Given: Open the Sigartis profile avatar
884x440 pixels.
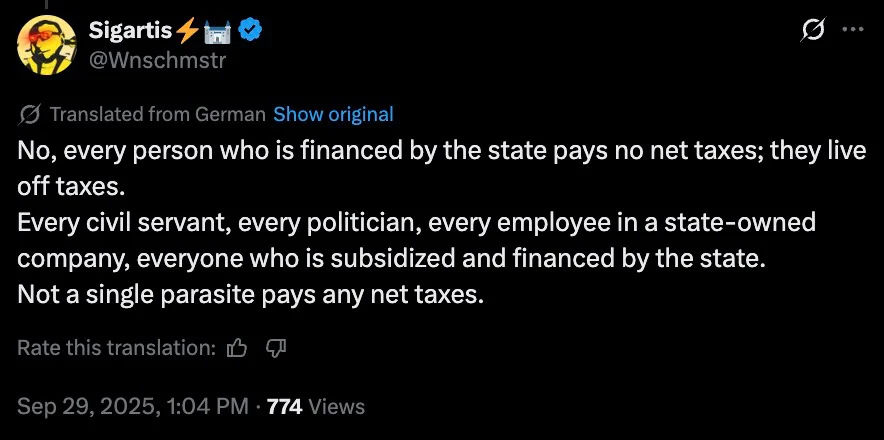Looking at the screenshot, I should tap(45, 45).
